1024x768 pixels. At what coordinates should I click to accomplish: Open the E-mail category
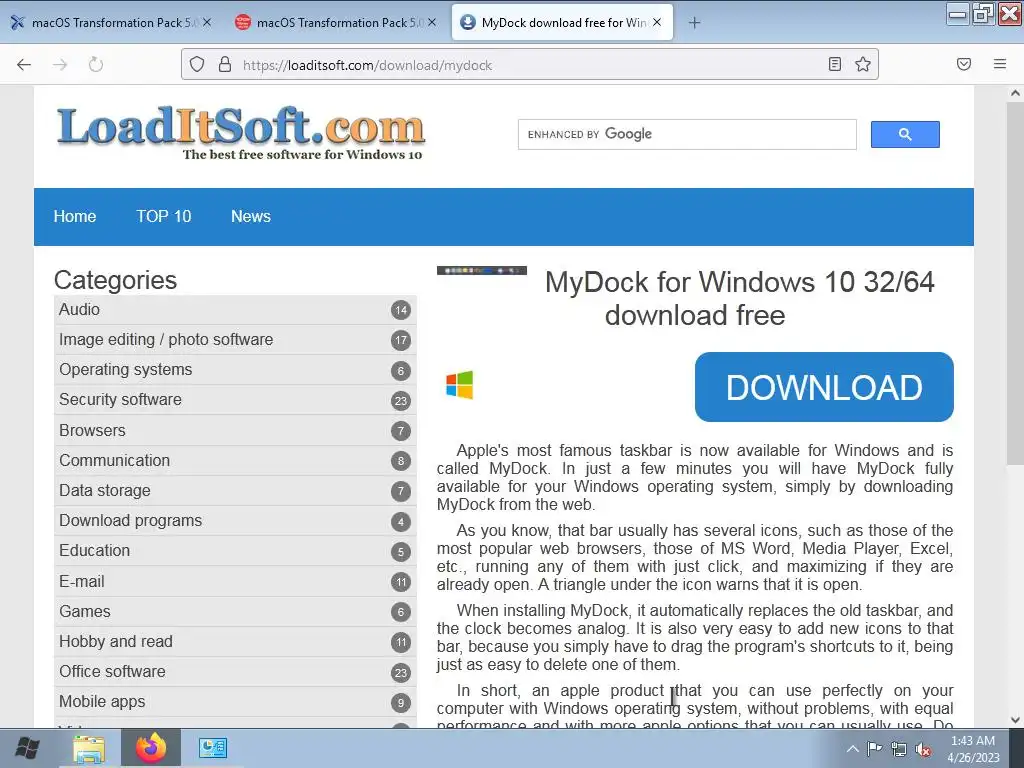point(235,581)
